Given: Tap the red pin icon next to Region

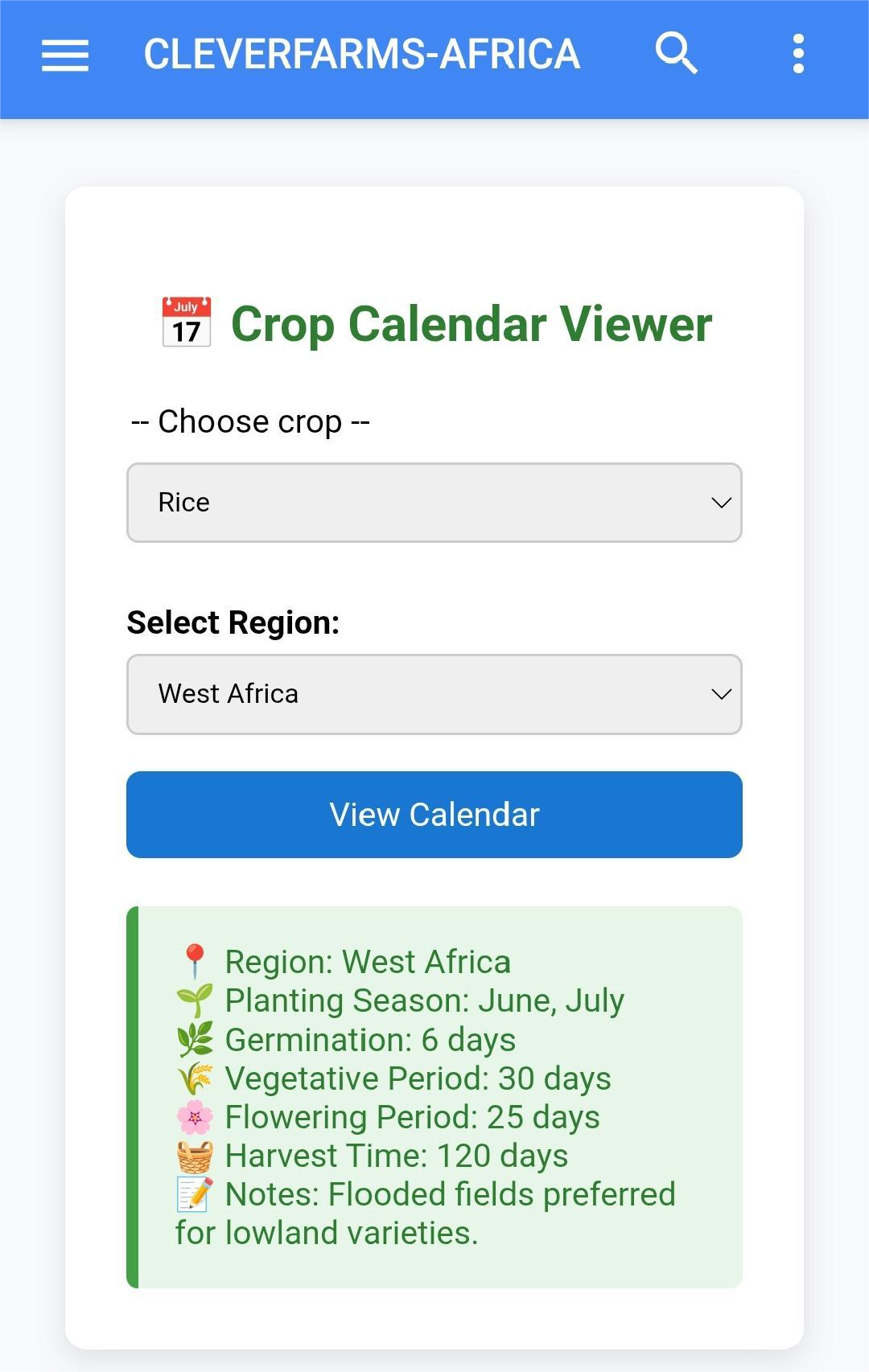Looking at the screenshot, I should point(193,961).
